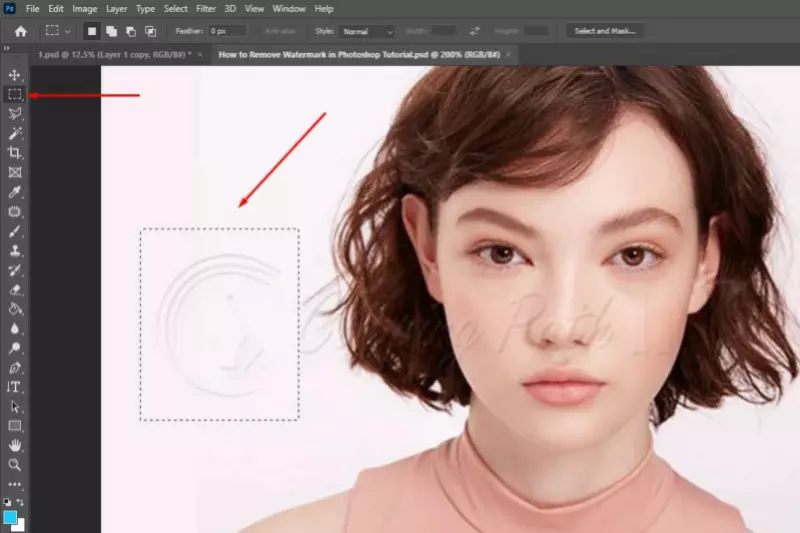Viewport: 800px width, 533px height.
Task: Swap width and height values
Action: (474, 32)
